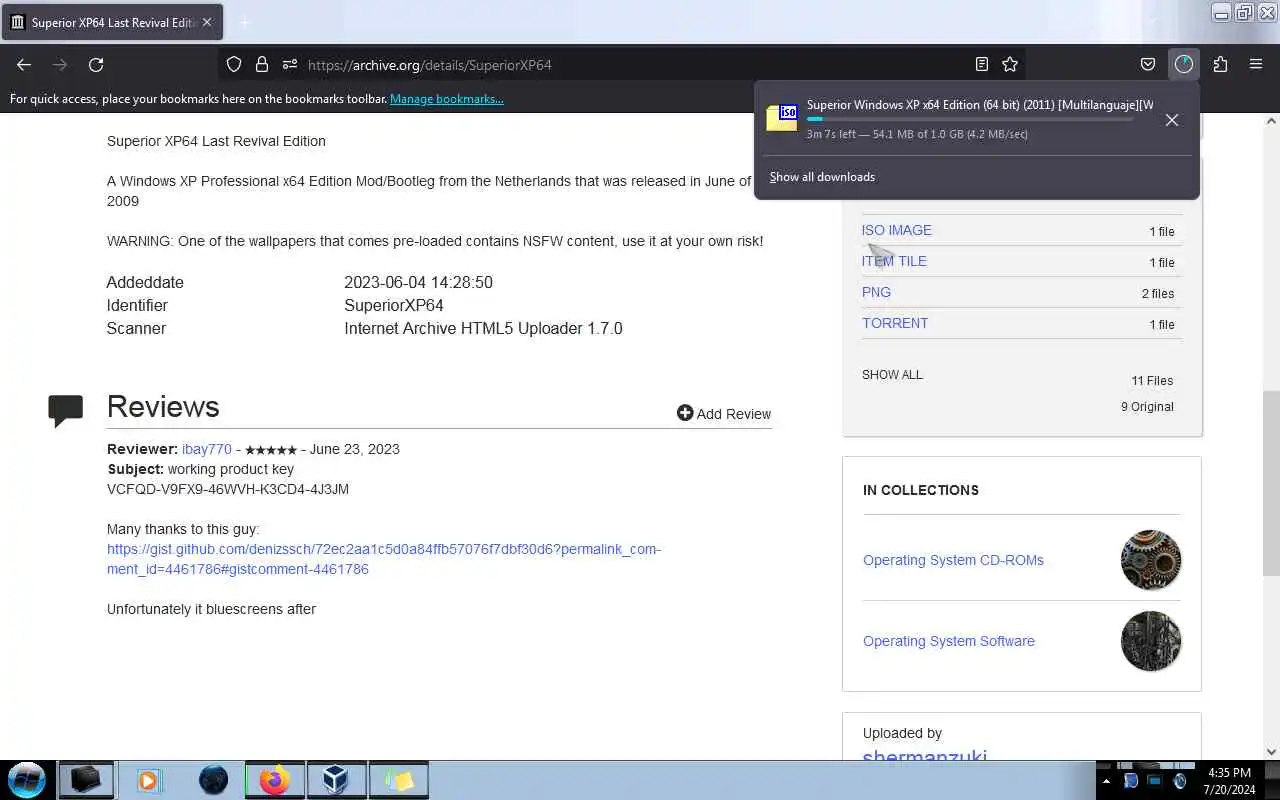1280x800 pixels.
Task: Click SHOW ALL download files
Action: tap(892, 375)
